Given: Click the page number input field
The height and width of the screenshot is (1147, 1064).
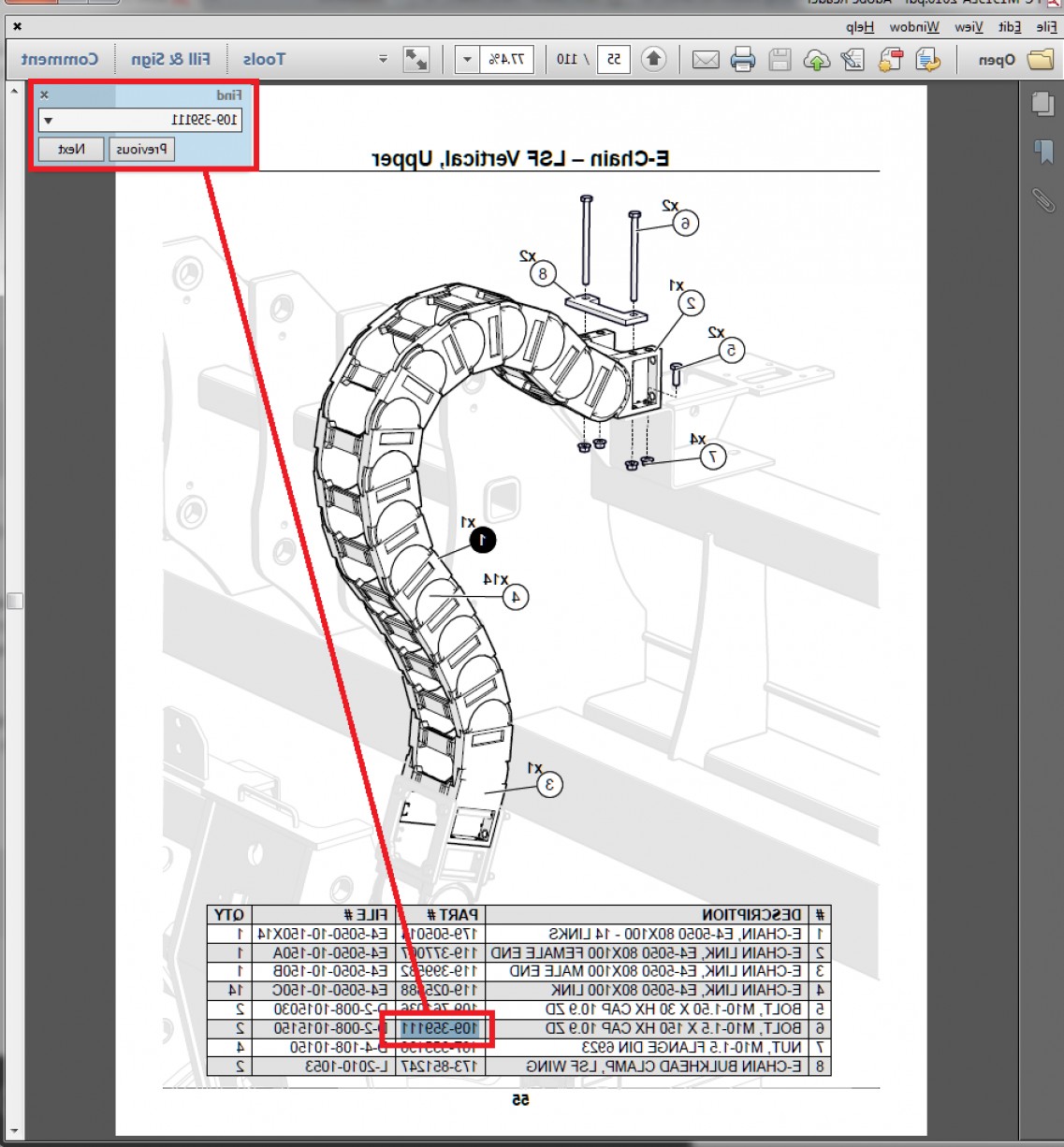Looking at the screenshot, I should (614, 60).
